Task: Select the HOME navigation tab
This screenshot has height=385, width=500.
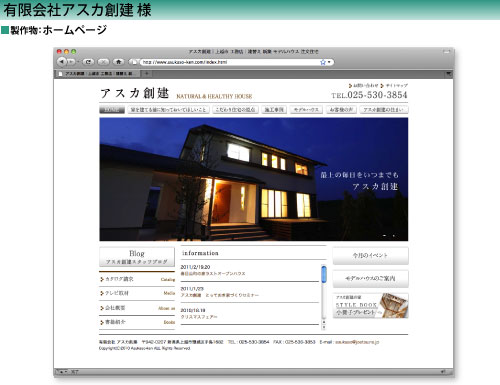Action: tap(112, 110)
